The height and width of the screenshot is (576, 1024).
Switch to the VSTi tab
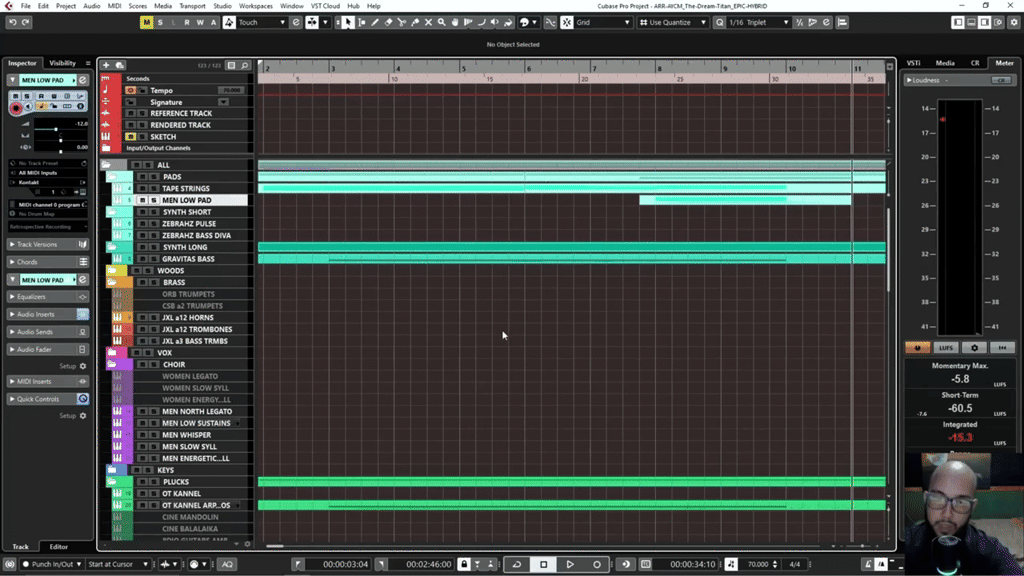click(x=914, y=63)
